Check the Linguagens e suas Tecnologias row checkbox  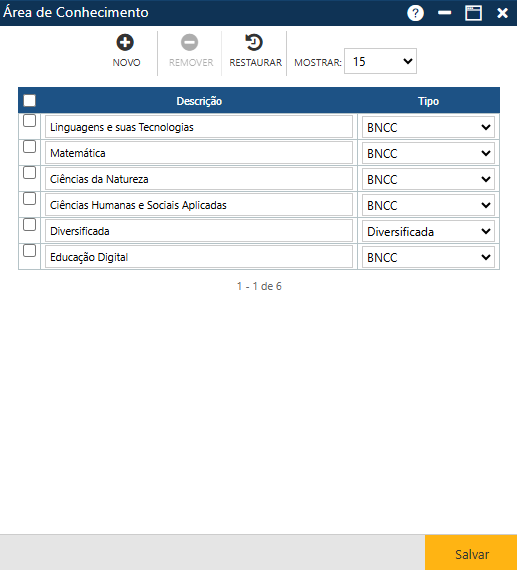[29, 121]
